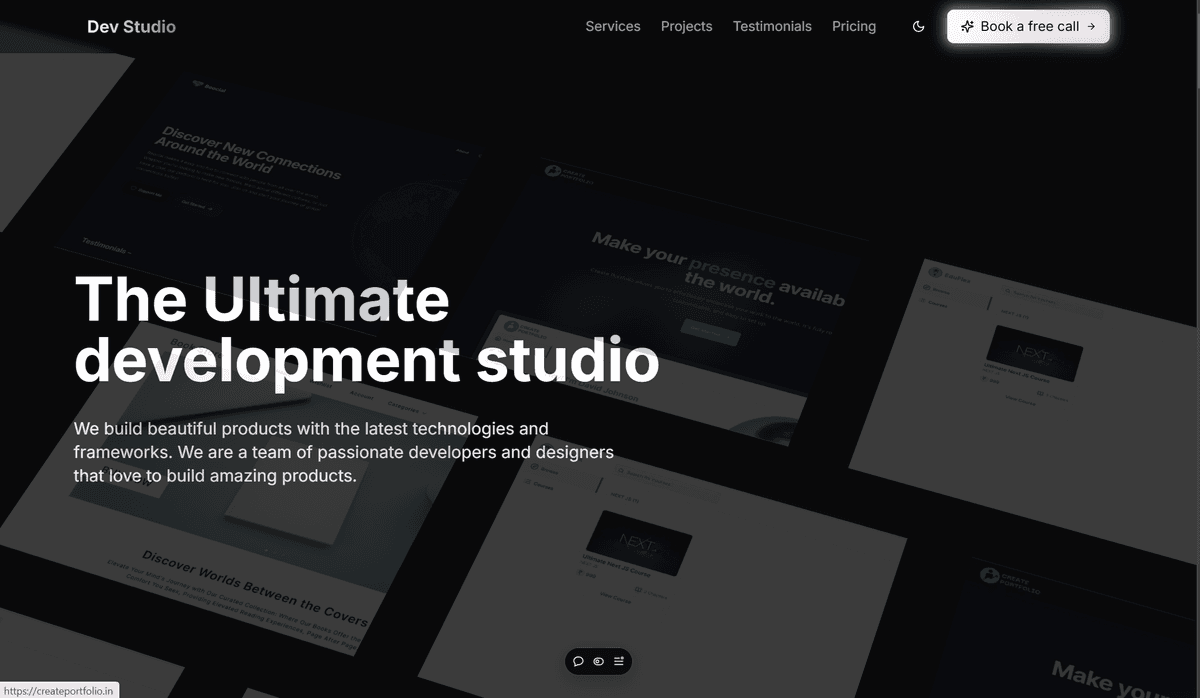The image size is (1200, 698).
Task: Toggle inspect mode using the eye icon
Action: pyautogui.click(x=598, y=661)
